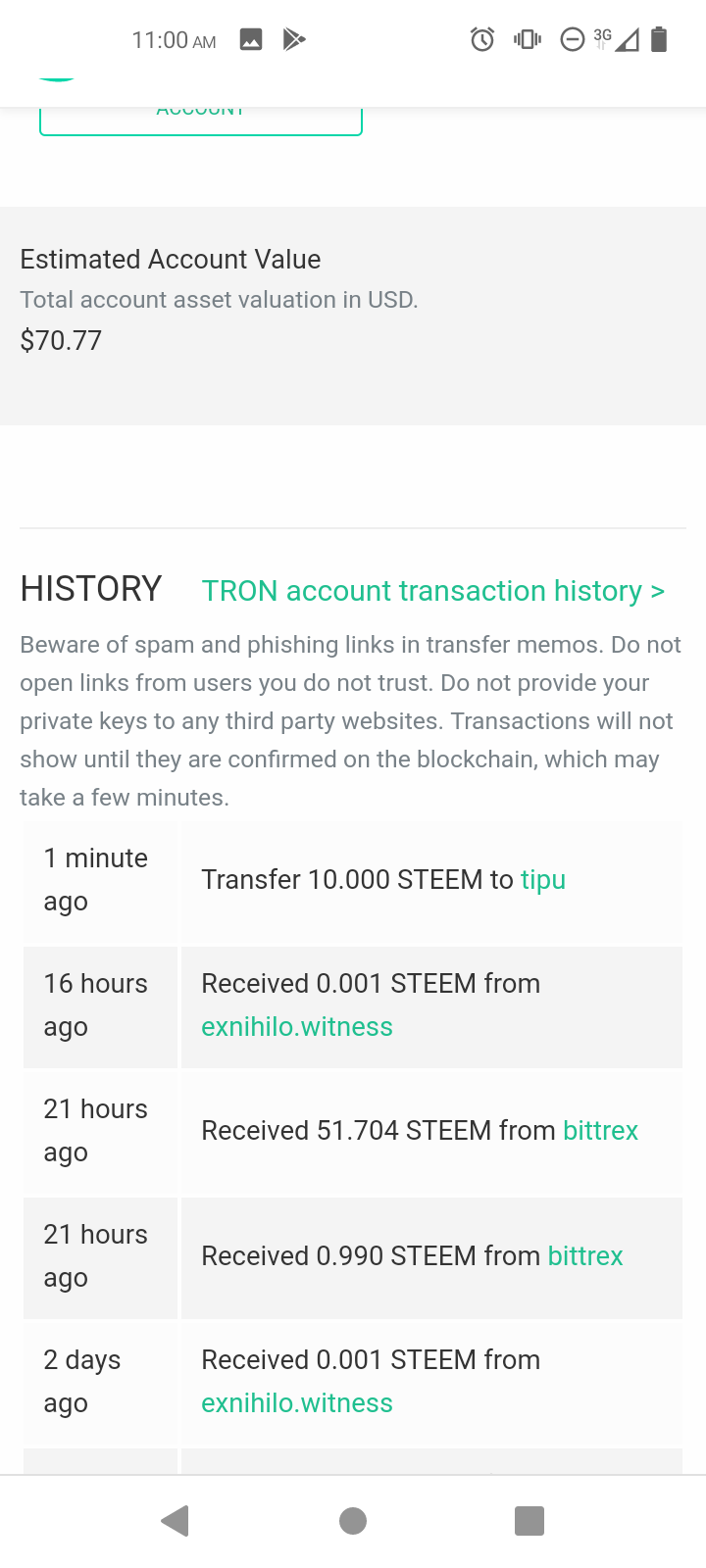Open TRON account transaction history link
706x1568 pixels.
pos(432,591)
